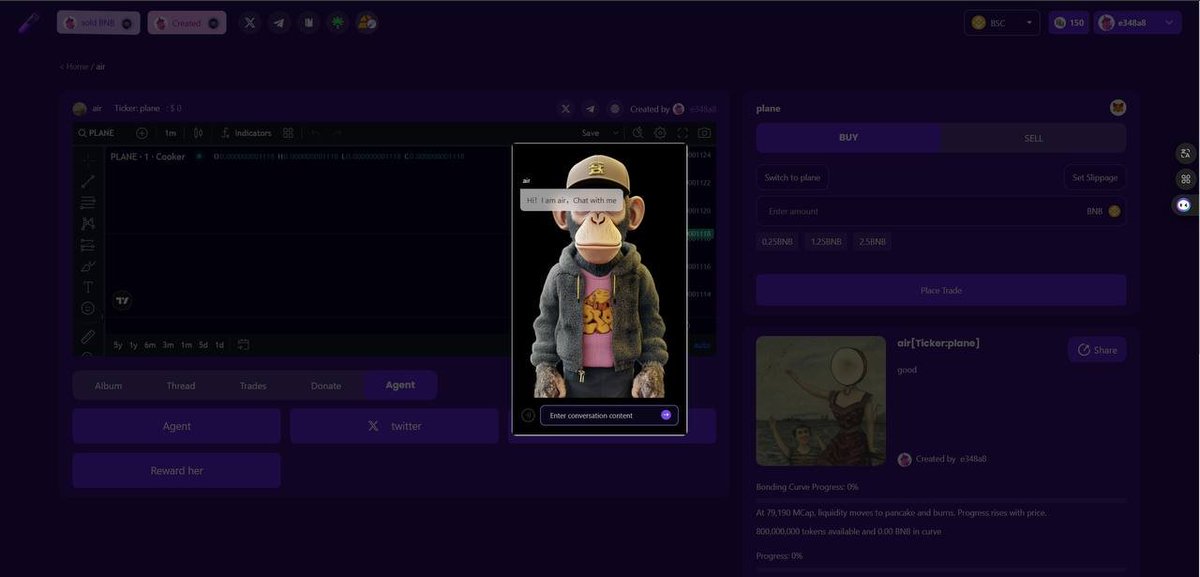Switch to the Donate tab
The width and height of the screenshot is (1200, 577).
tap(326, 385)
